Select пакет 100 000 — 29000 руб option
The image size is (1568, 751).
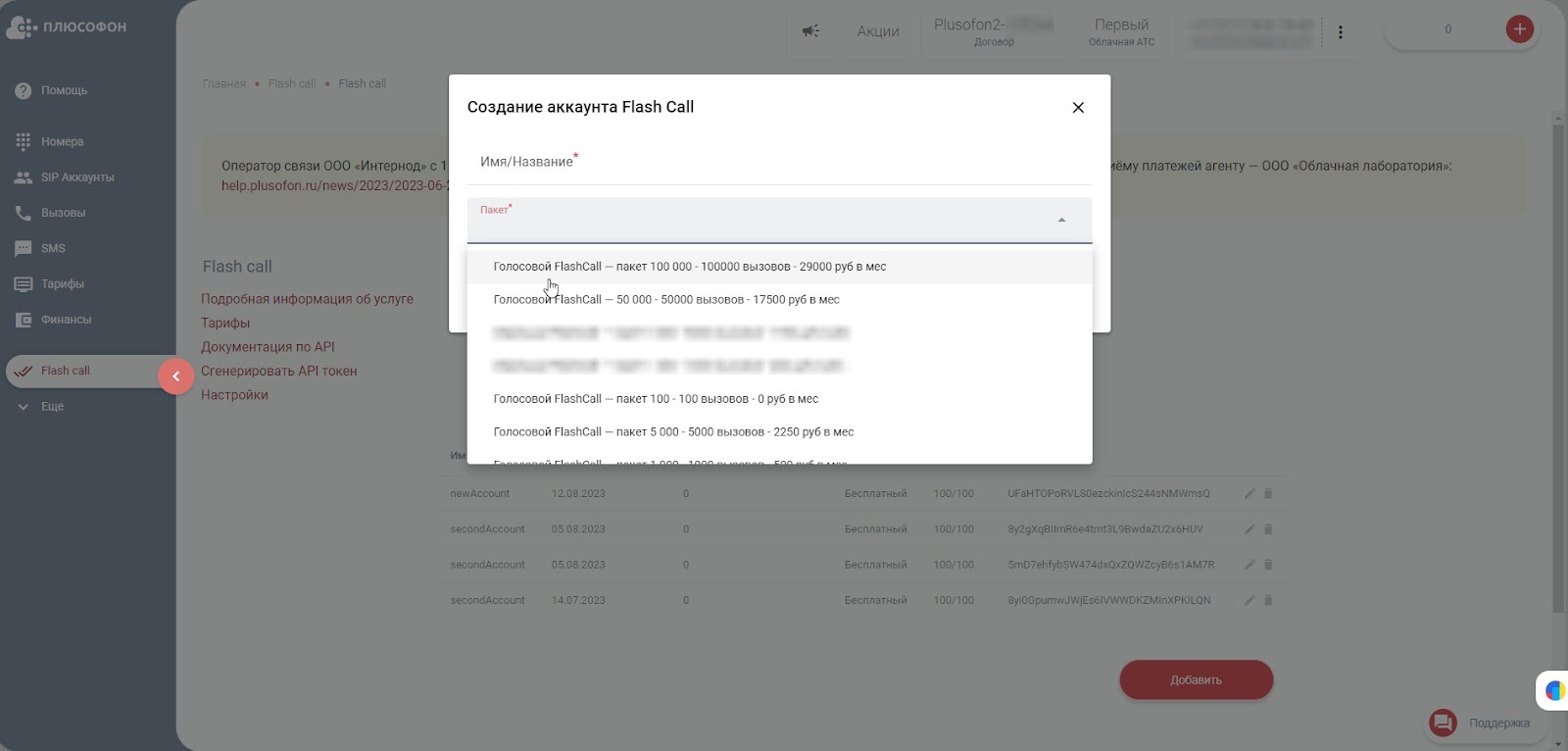(x=779, y=267)
